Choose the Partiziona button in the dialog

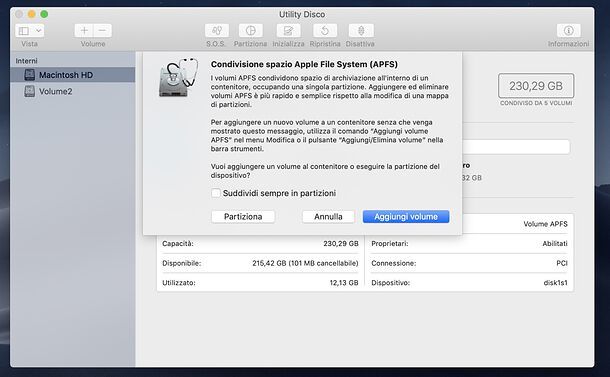243,217
